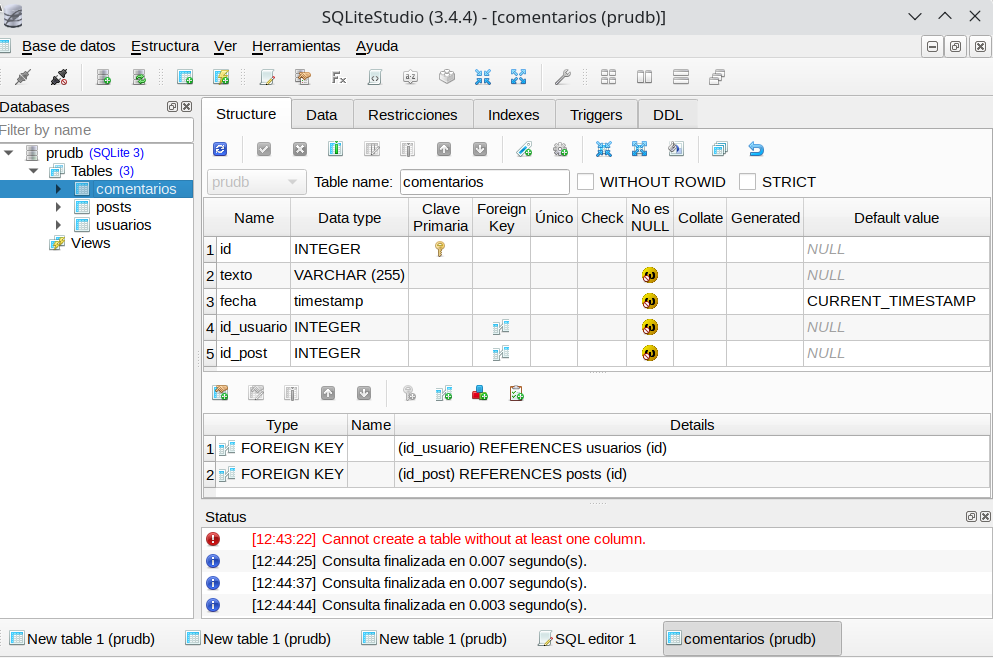Tick the STRICT checkbox
Image resolution: width=993 pixels, height=658 pixels.
(747, 182)
